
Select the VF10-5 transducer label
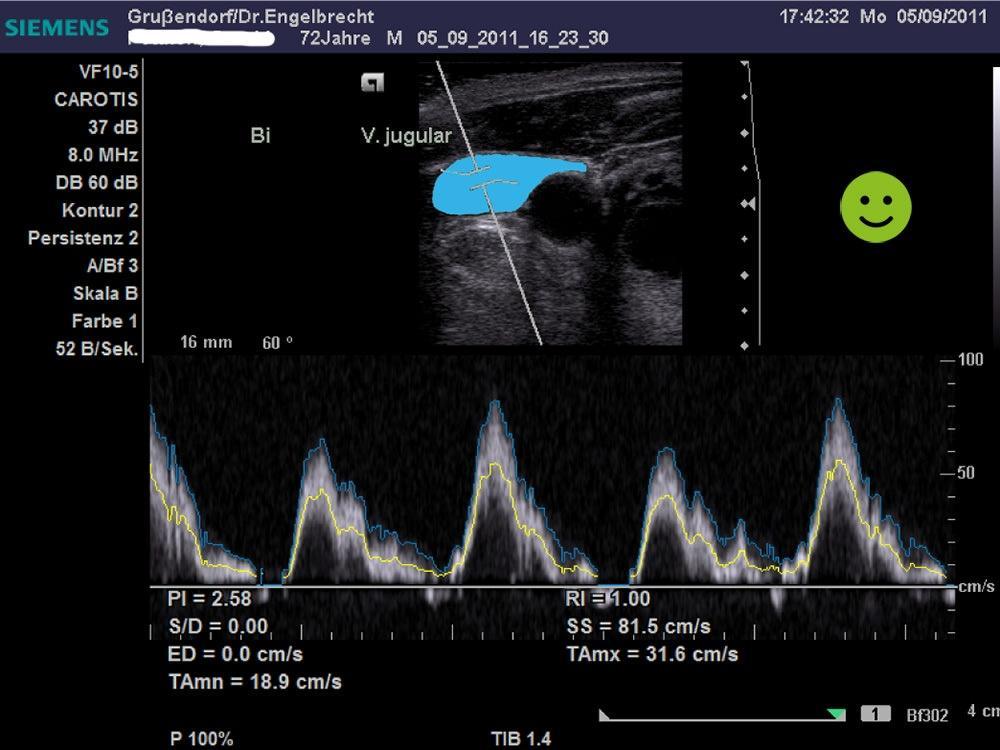108,71
